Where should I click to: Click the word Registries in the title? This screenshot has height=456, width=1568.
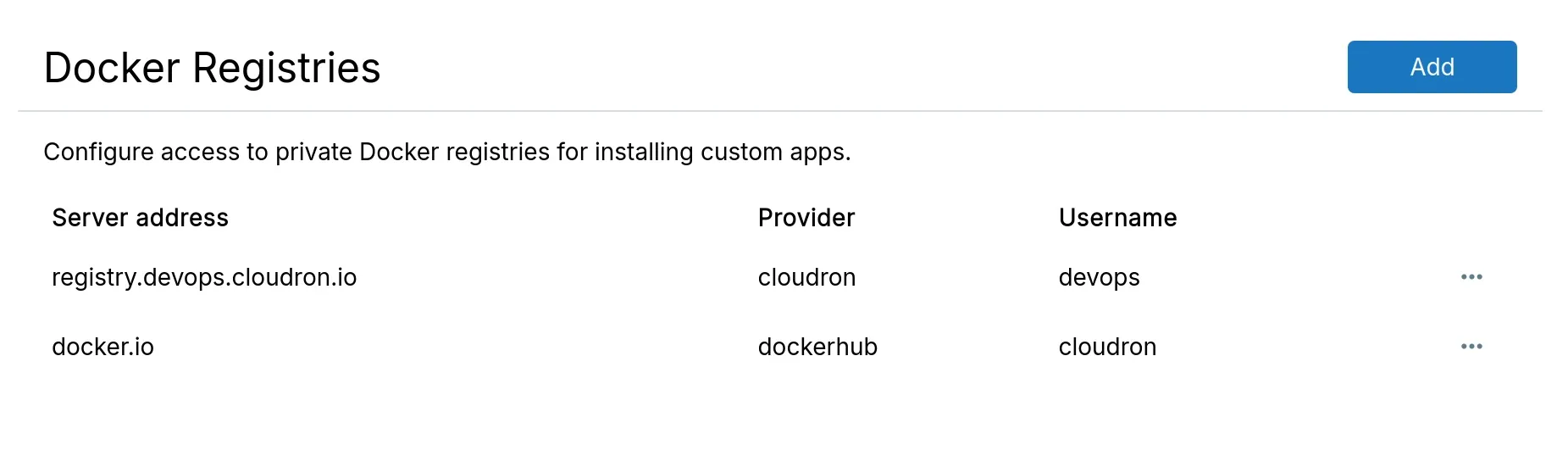(x=286, y=68)
